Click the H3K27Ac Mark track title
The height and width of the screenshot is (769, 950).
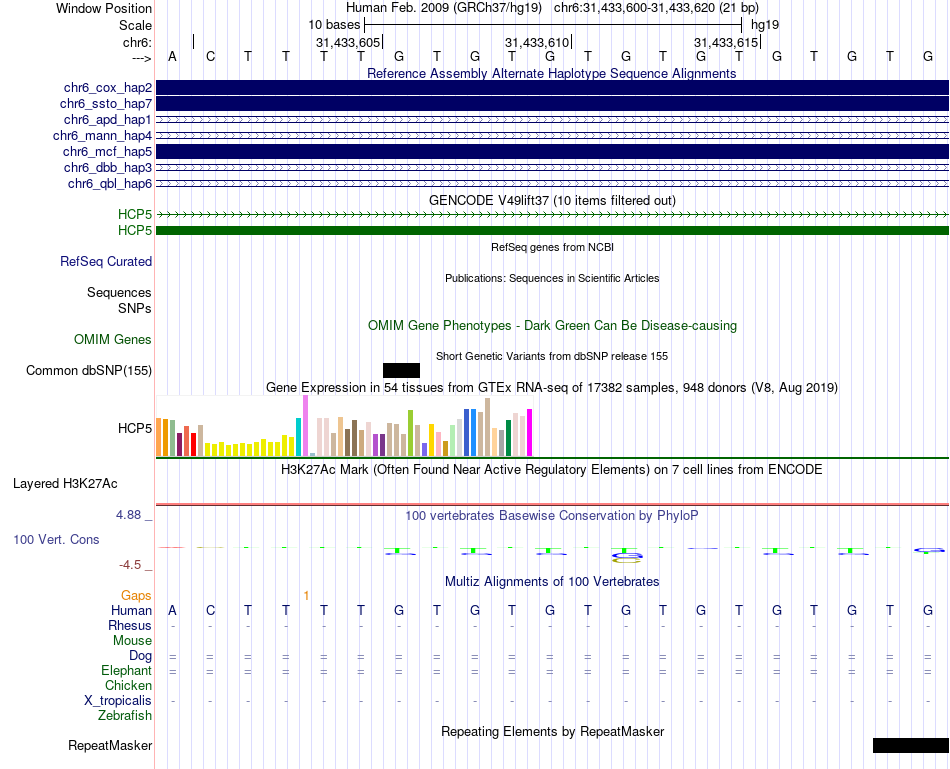tap(552, 470)
